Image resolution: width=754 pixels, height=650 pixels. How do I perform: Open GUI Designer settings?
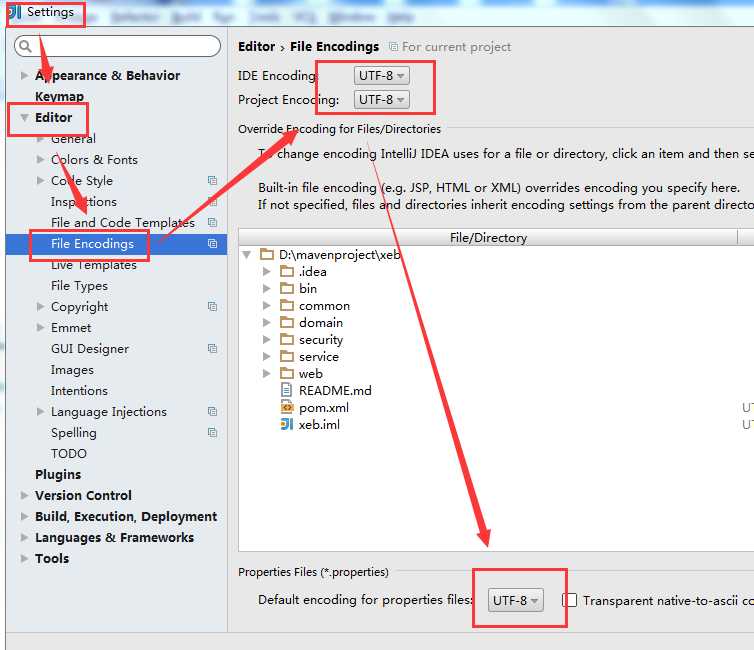[90, 349]
